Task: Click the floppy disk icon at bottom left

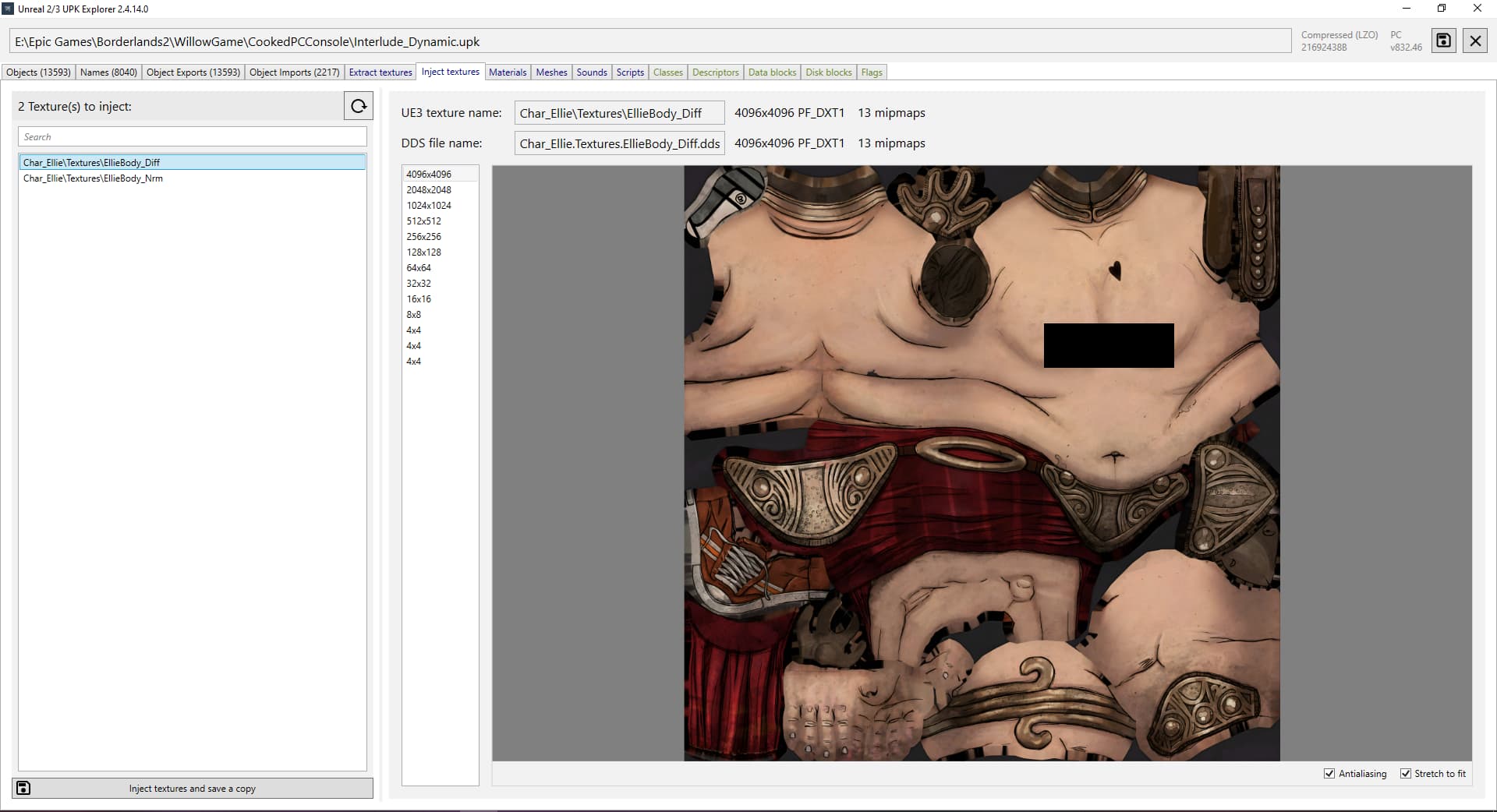Action: pos(23,788)
